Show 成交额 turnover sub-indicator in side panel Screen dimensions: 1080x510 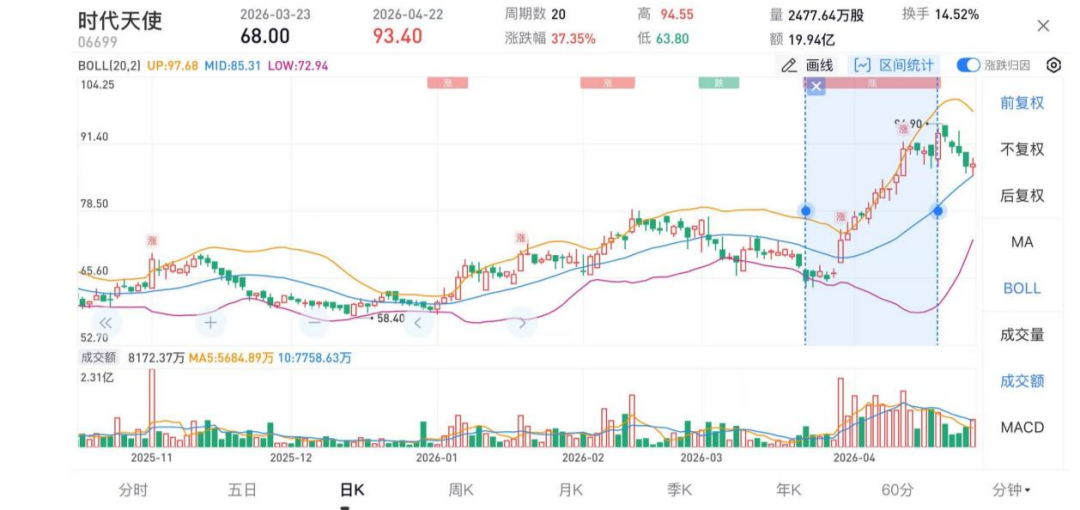(1022, 381)
